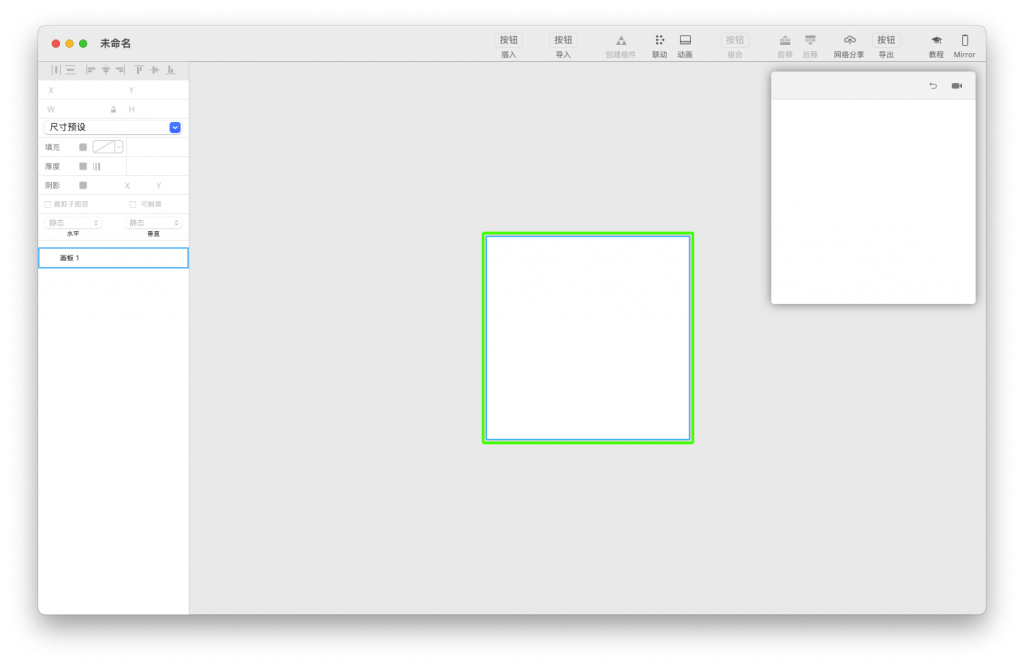Viewport: 1024px width, 665px height.
Task: Open the fill type dropdown arrow
Action: [119, 147]
